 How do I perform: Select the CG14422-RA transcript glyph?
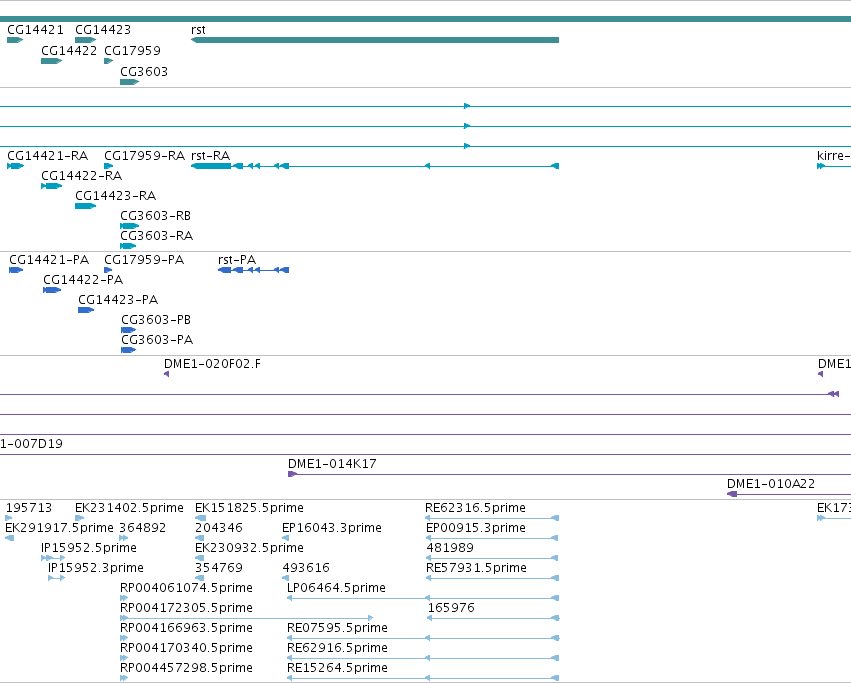pos(52,186)
